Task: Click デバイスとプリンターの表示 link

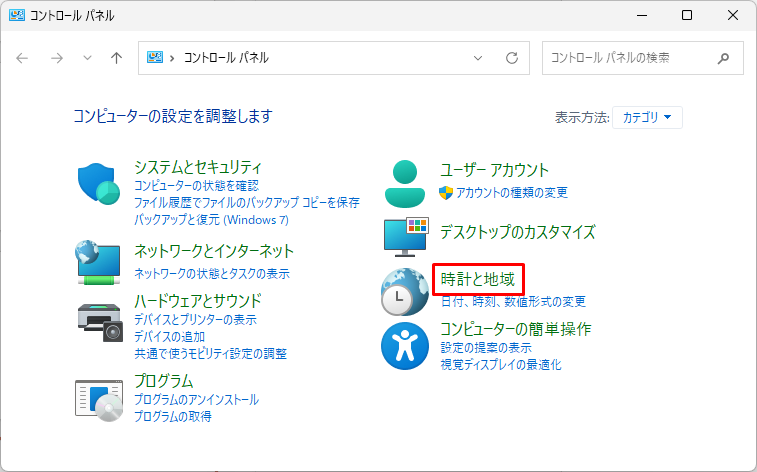Action: click(x=195, y=320)
